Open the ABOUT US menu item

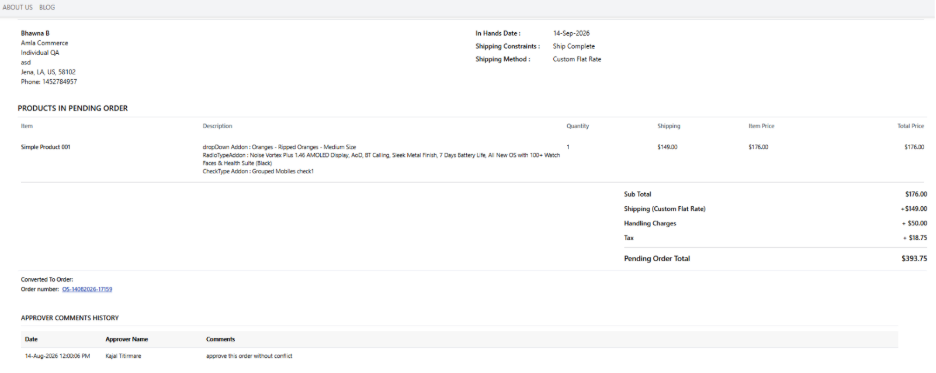pos(18,7)
